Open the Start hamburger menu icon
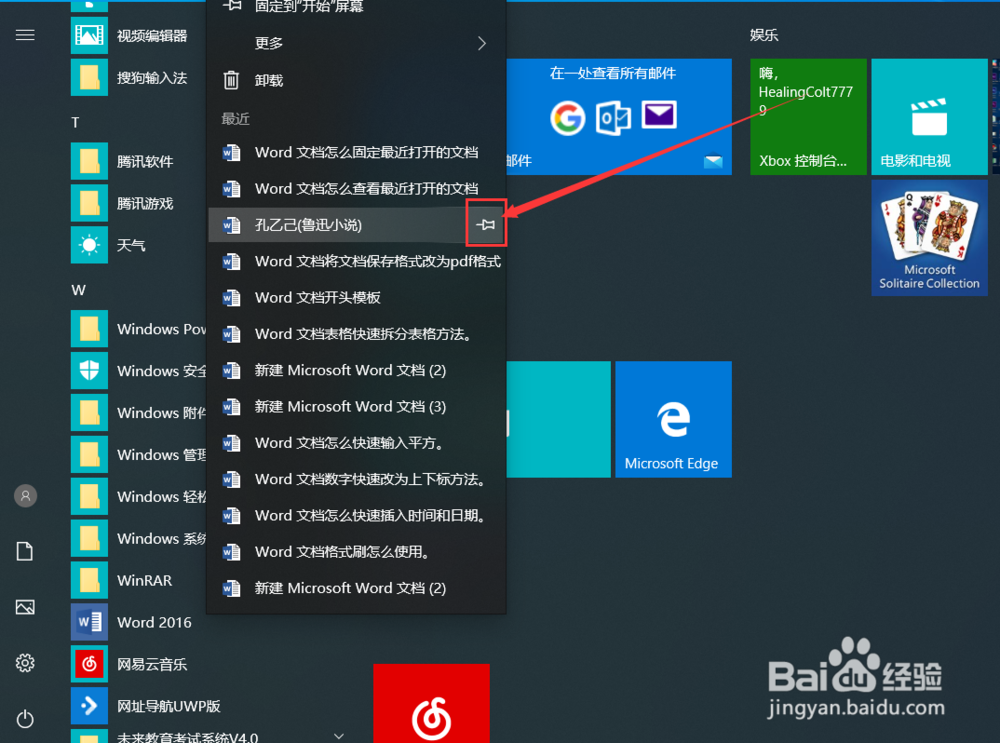Image resolution: width=1000 pixels, height=743 pixels. click(25, 35)
